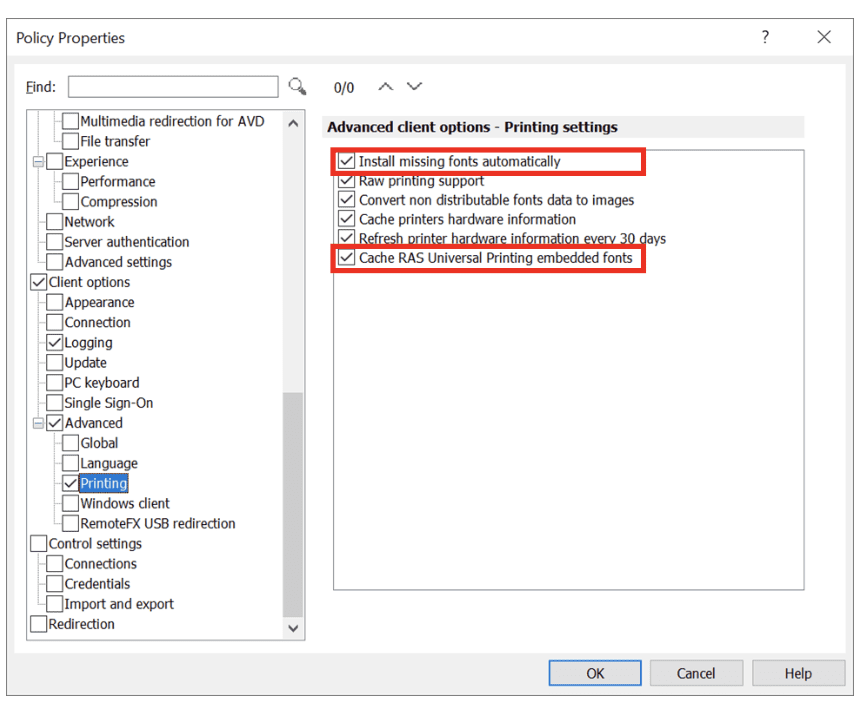
Task: Disable Raw printing support option
Action: pyautogui.click(x=347, y=181)
